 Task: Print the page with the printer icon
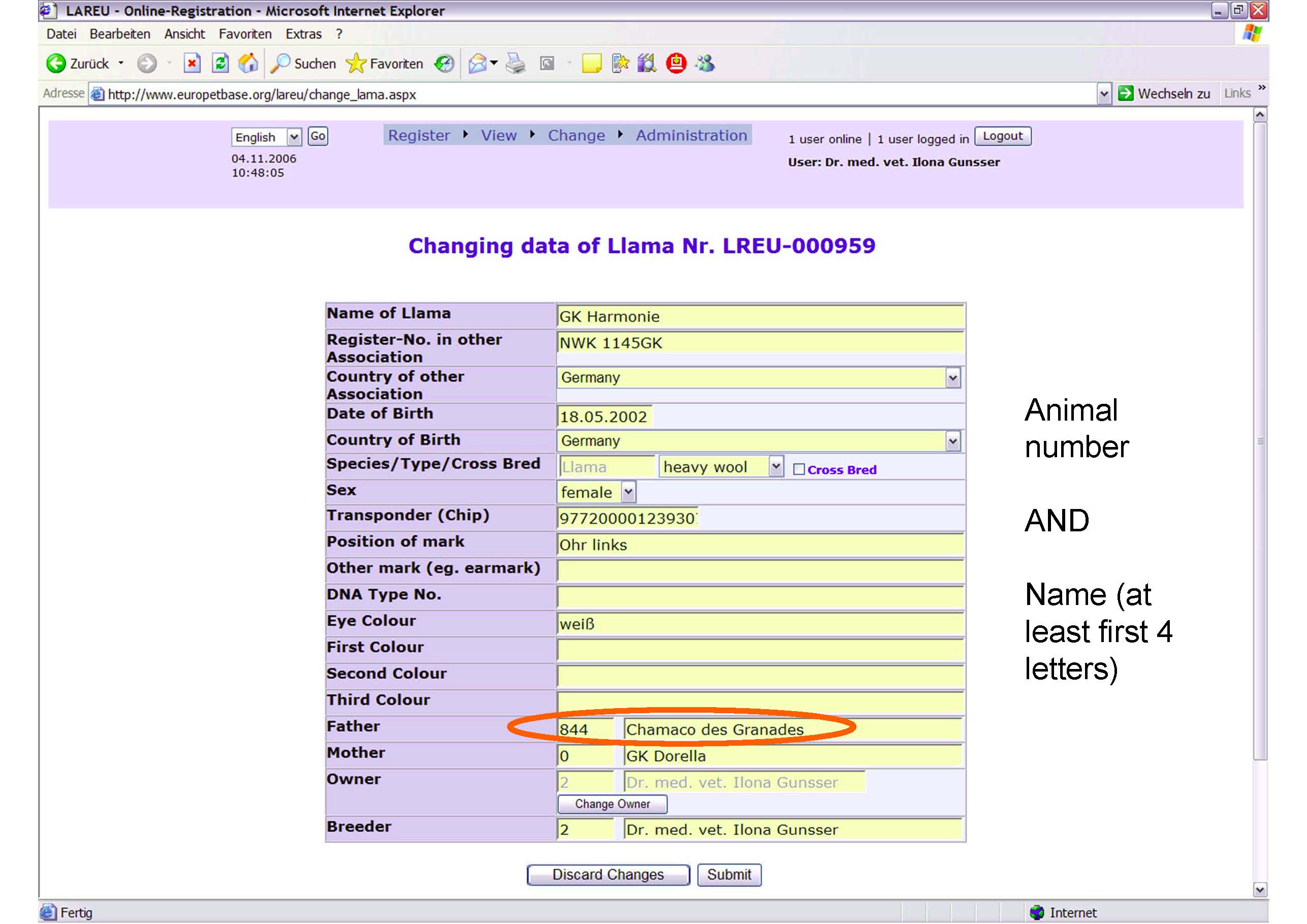(x=516, y=63)
